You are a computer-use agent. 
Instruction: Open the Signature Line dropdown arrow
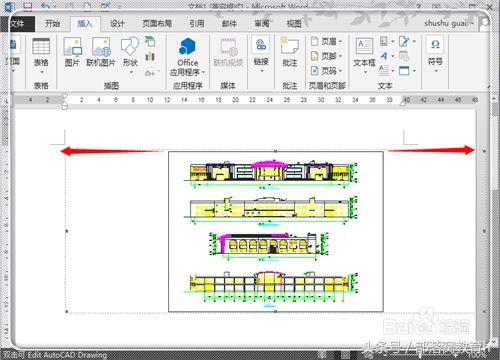point(414,42)
